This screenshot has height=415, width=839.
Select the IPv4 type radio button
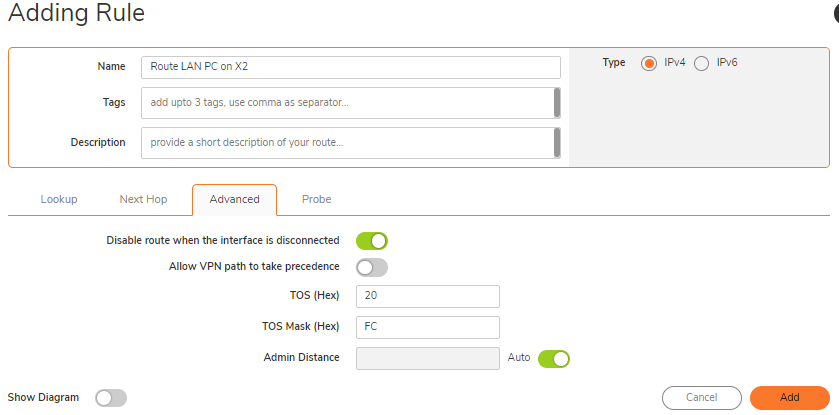tap(649, 63)
